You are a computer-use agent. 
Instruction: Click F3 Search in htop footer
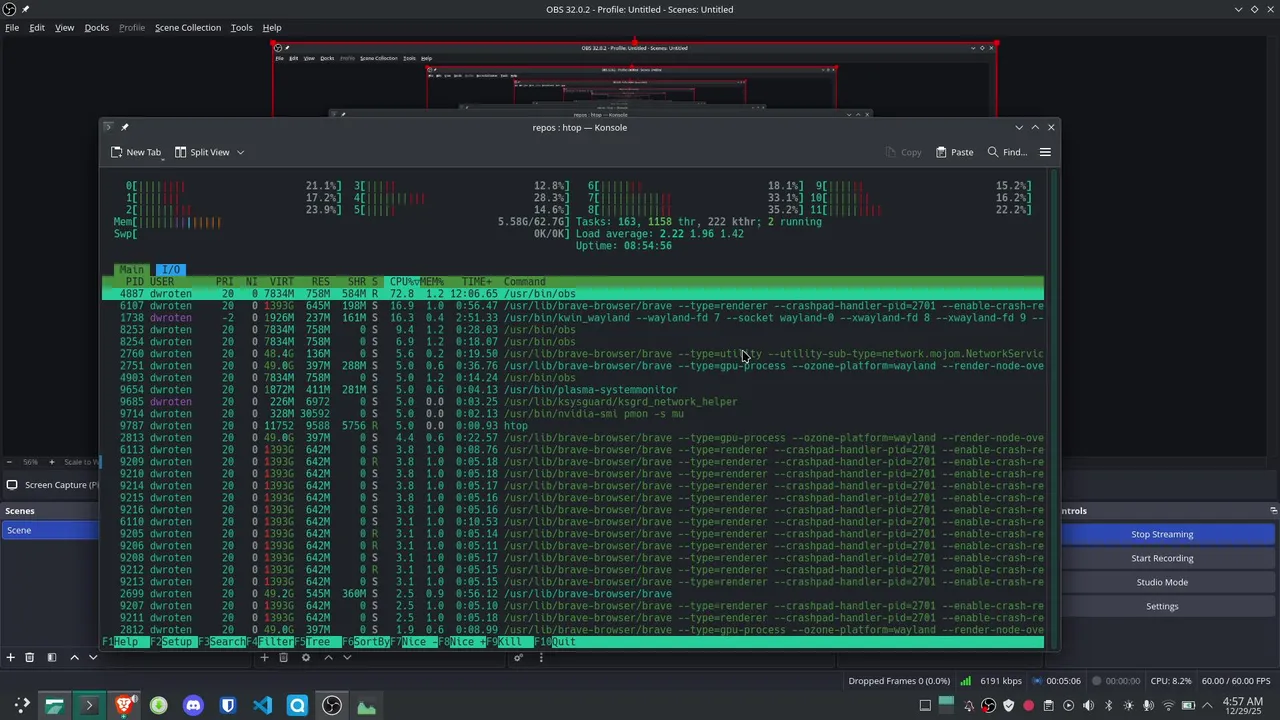pos(221,642)
